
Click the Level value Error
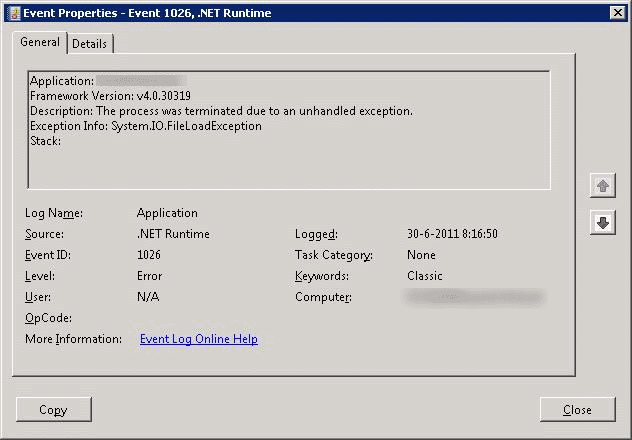(150, 276)
